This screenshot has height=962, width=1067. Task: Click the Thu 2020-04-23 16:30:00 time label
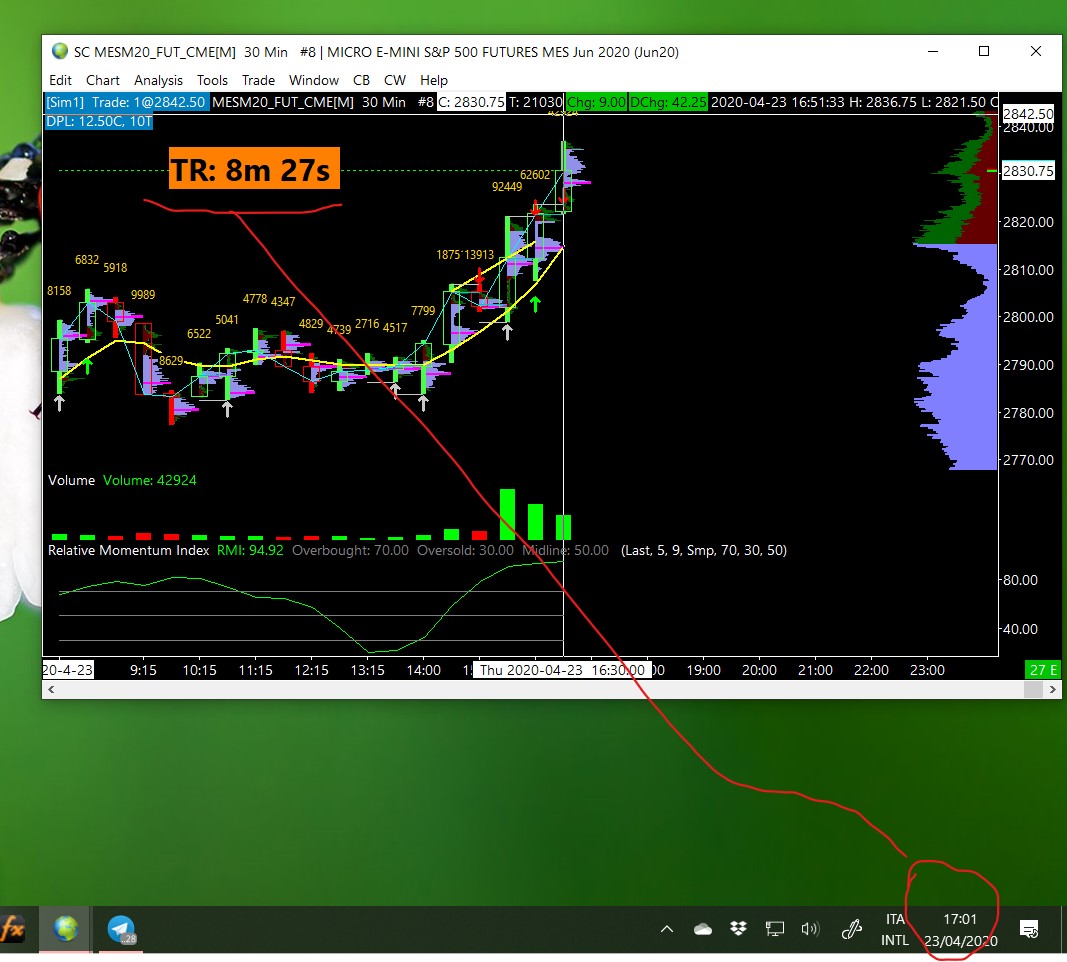(562, 670)
